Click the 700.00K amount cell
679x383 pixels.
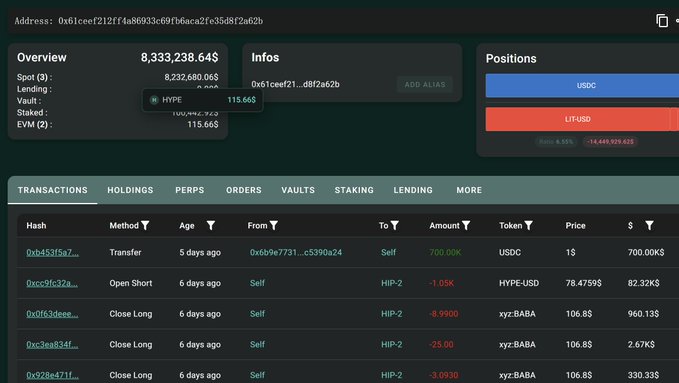pyautogui.click(x=445, y=252)
